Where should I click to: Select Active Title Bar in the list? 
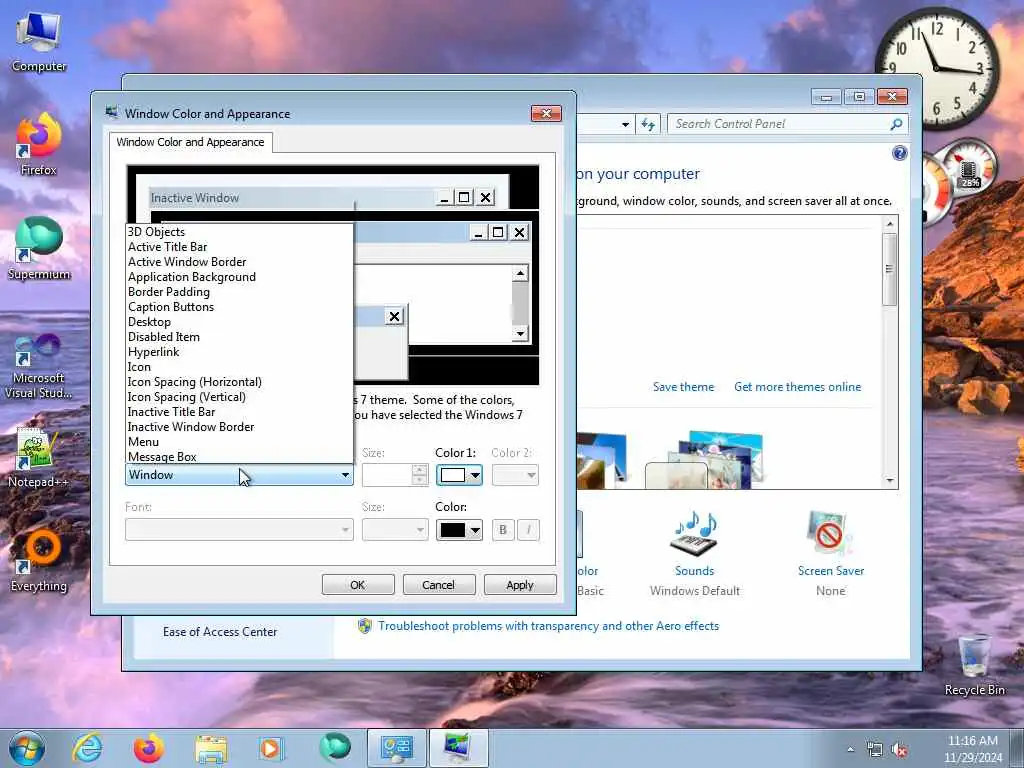(x=239, y=247)
